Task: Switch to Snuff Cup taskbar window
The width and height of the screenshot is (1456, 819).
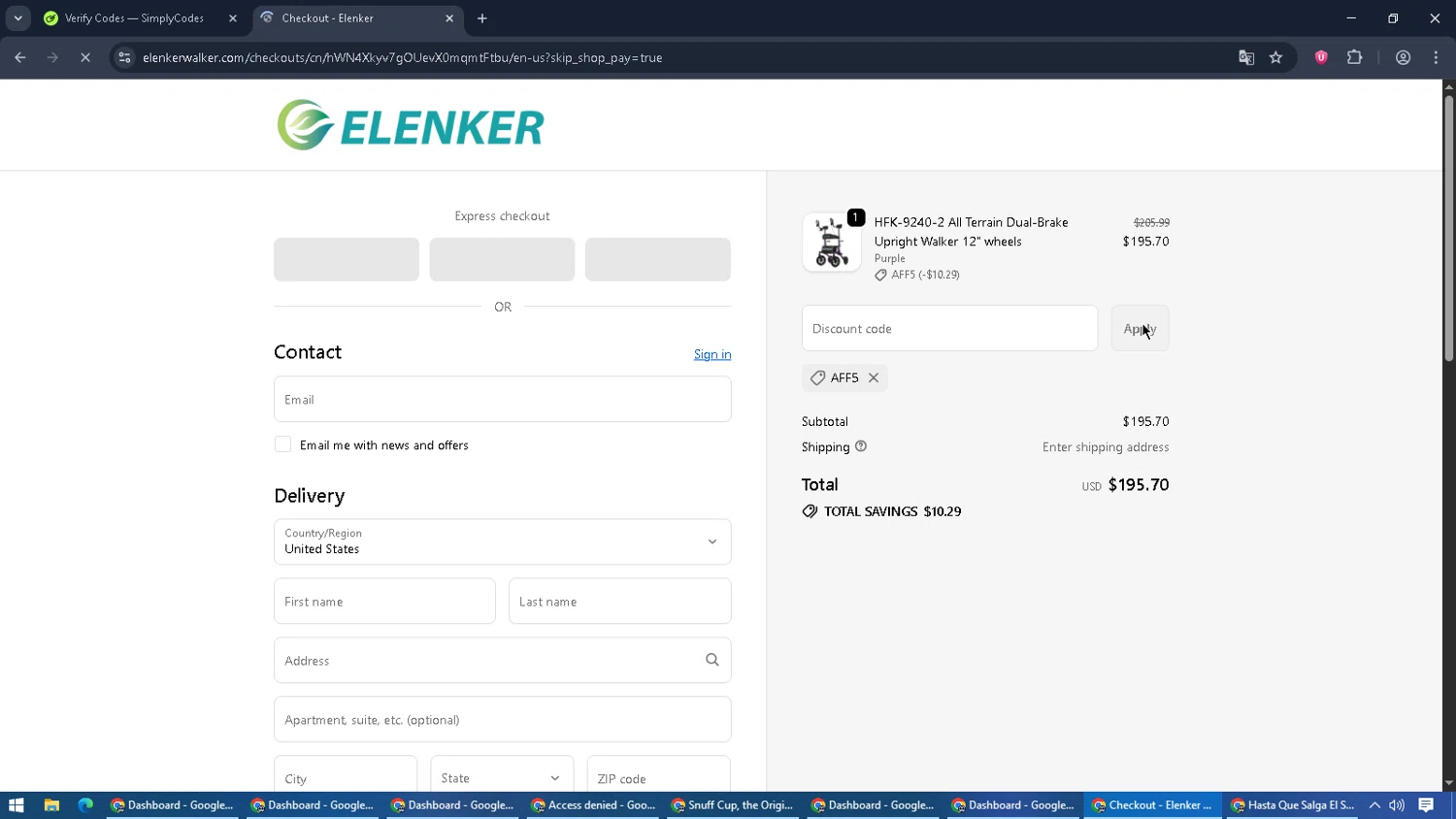Action: 734,804
